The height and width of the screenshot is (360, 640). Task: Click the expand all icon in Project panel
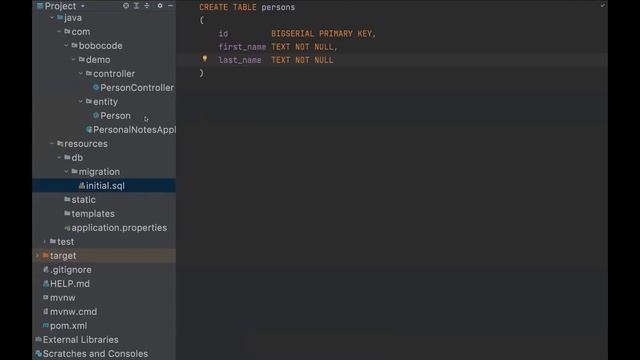tap(136, 6)
